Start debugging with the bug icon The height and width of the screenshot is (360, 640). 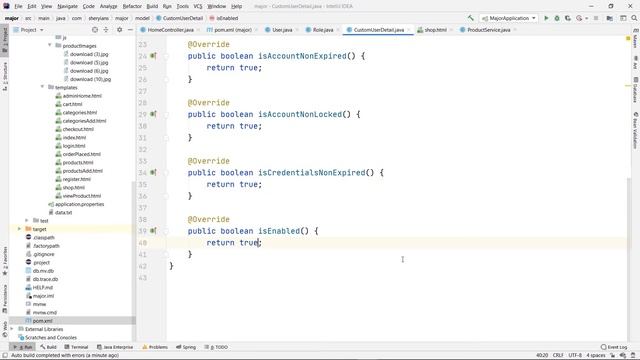pos(557,18)
